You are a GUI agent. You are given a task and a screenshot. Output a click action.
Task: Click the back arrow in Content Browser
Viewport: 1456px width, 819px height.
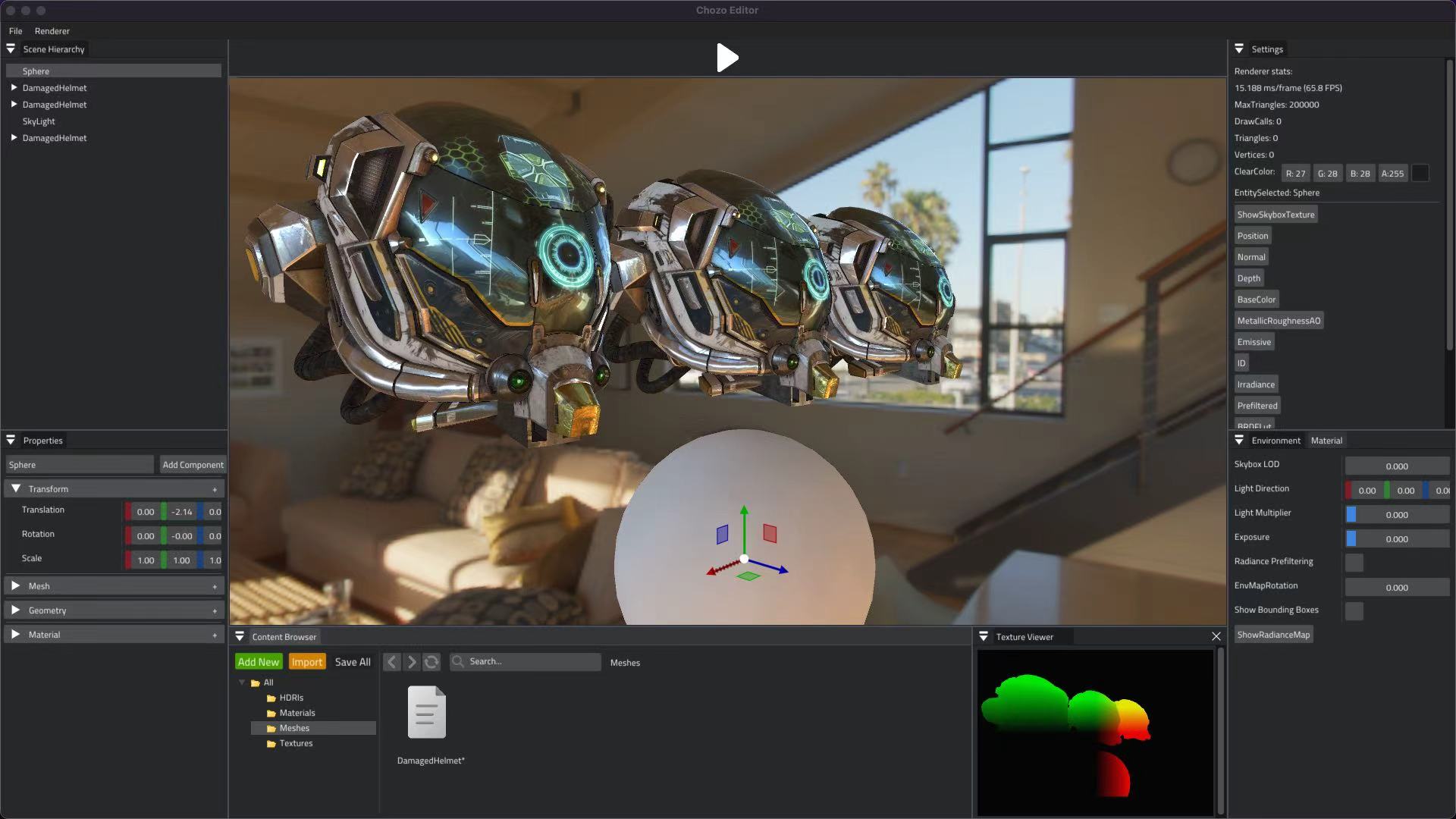392,662
